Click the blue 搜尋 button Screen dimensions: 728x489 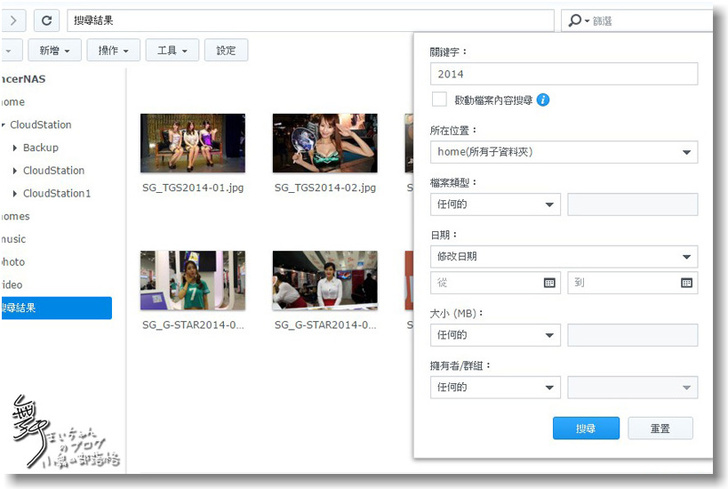[585, 428]
